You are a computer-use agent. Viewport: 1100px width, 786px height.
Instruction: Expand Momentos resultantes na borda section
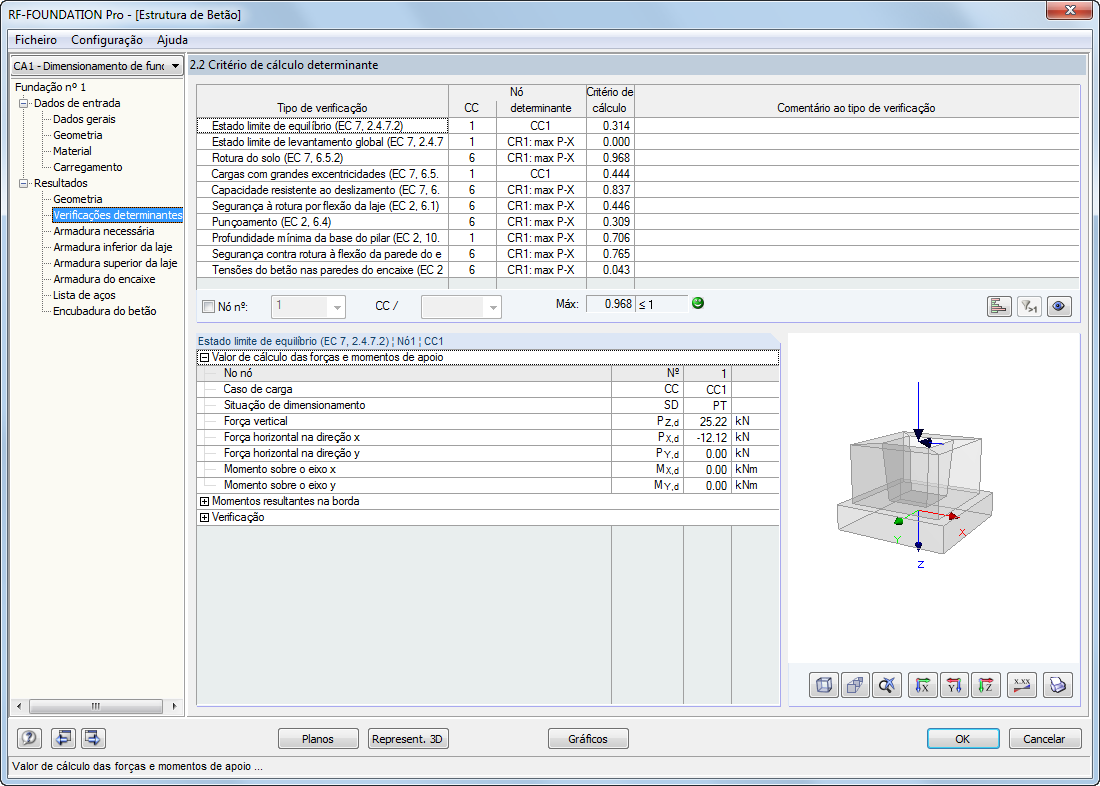tap(204, 501)
